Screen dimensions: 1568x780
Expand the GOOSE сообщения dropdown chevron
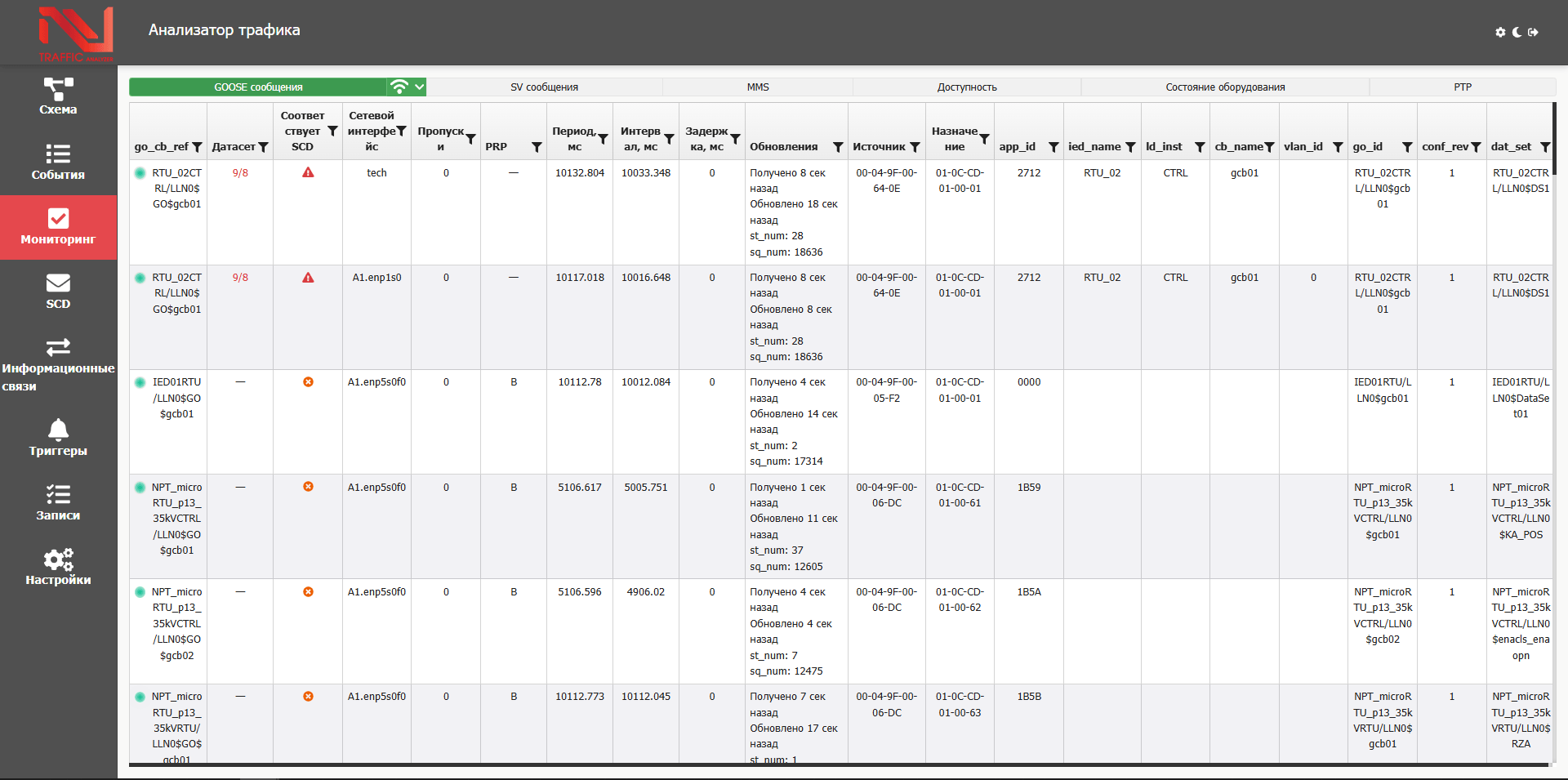pyautogui.click(x=419, y=87)
